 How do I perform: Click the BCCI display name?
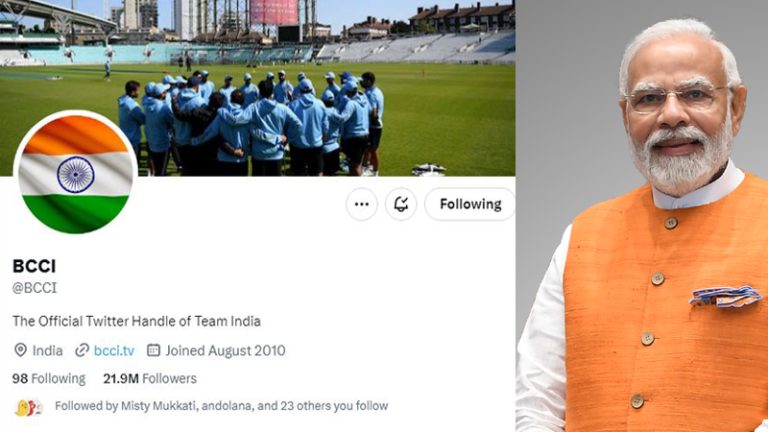click(34, 266)
